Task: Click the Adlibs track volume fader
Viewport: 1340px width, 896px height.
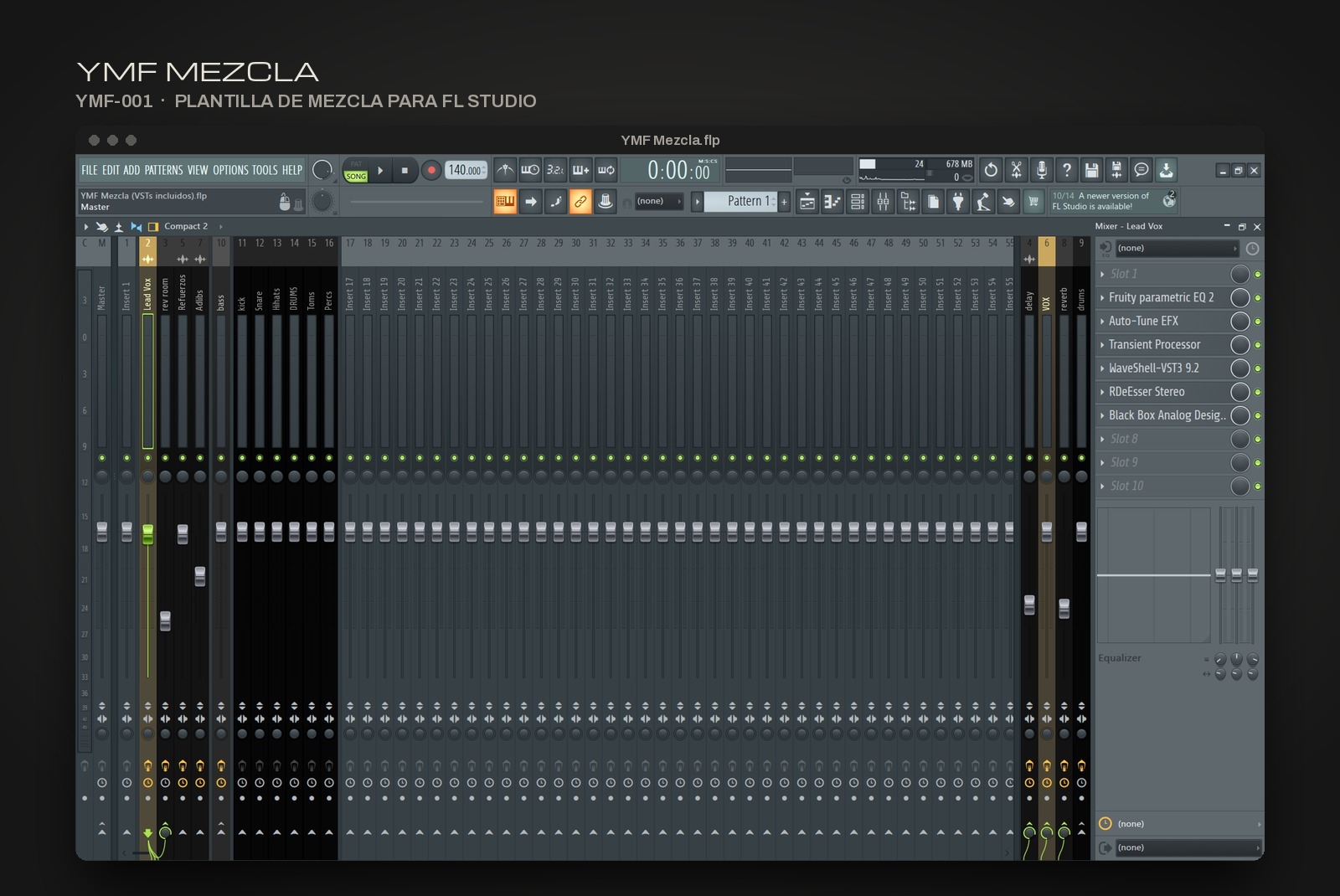Action: click(200, 576)
